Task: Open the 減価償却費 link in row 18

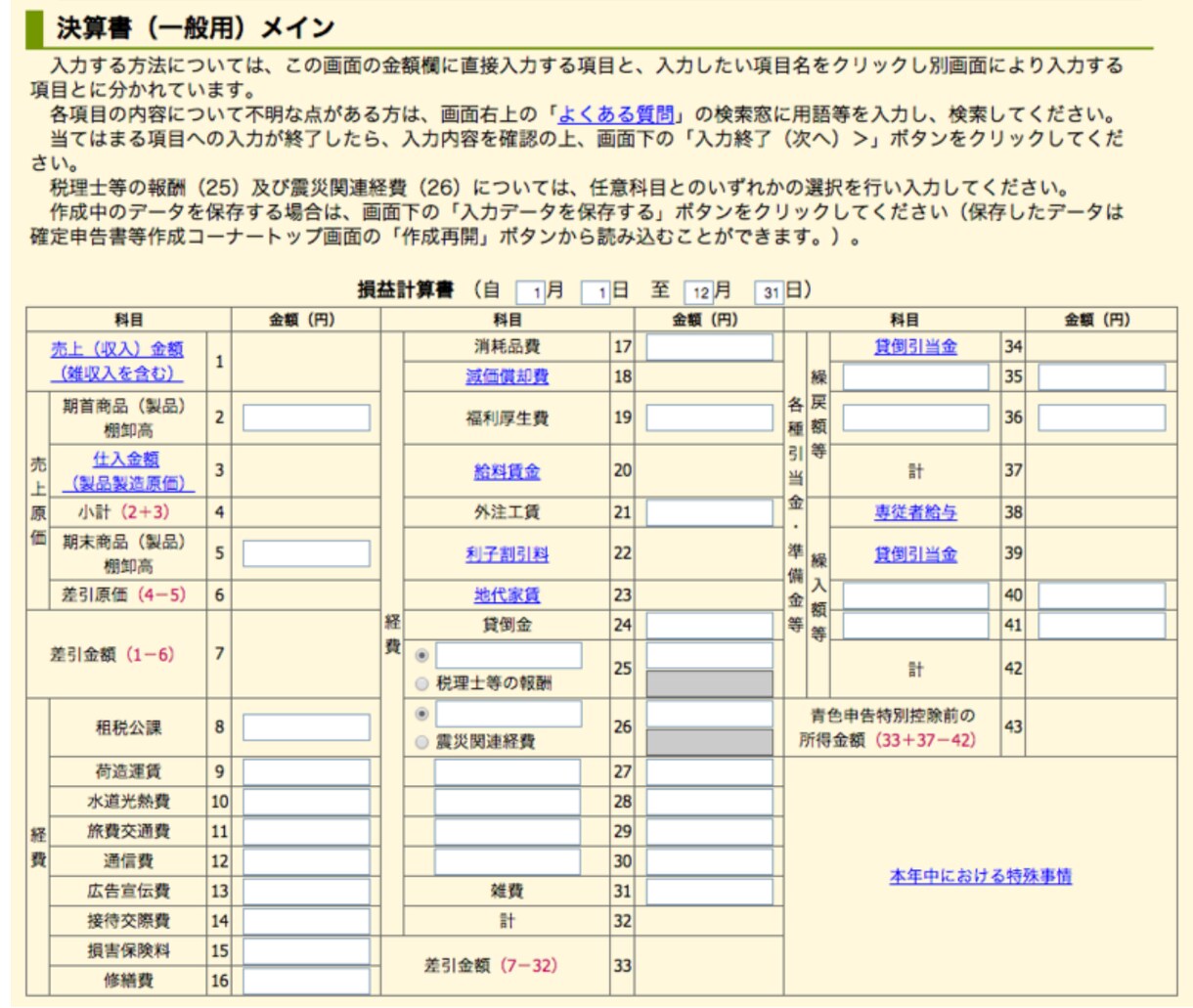Action: pyautogui.click(x=507, y=376)
